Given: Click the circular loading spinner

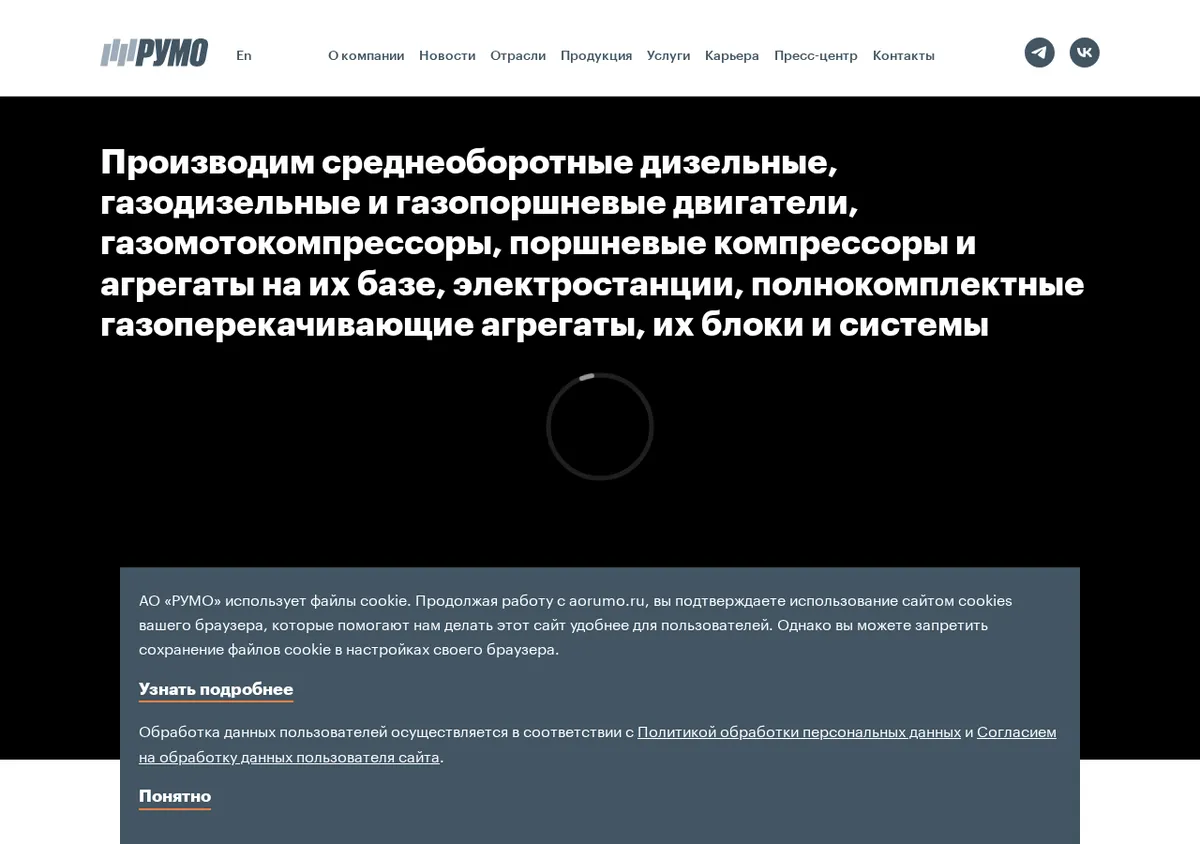Looking at the screenshot, I should tap(600, 427).
